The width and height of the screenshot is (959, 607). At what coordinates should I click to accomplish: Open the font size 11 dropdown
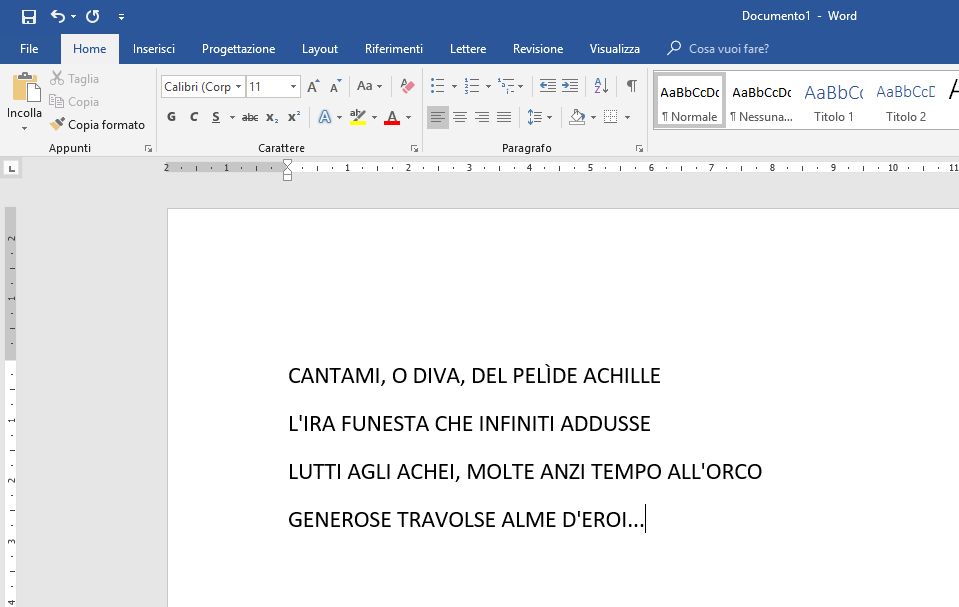(294, 87)
